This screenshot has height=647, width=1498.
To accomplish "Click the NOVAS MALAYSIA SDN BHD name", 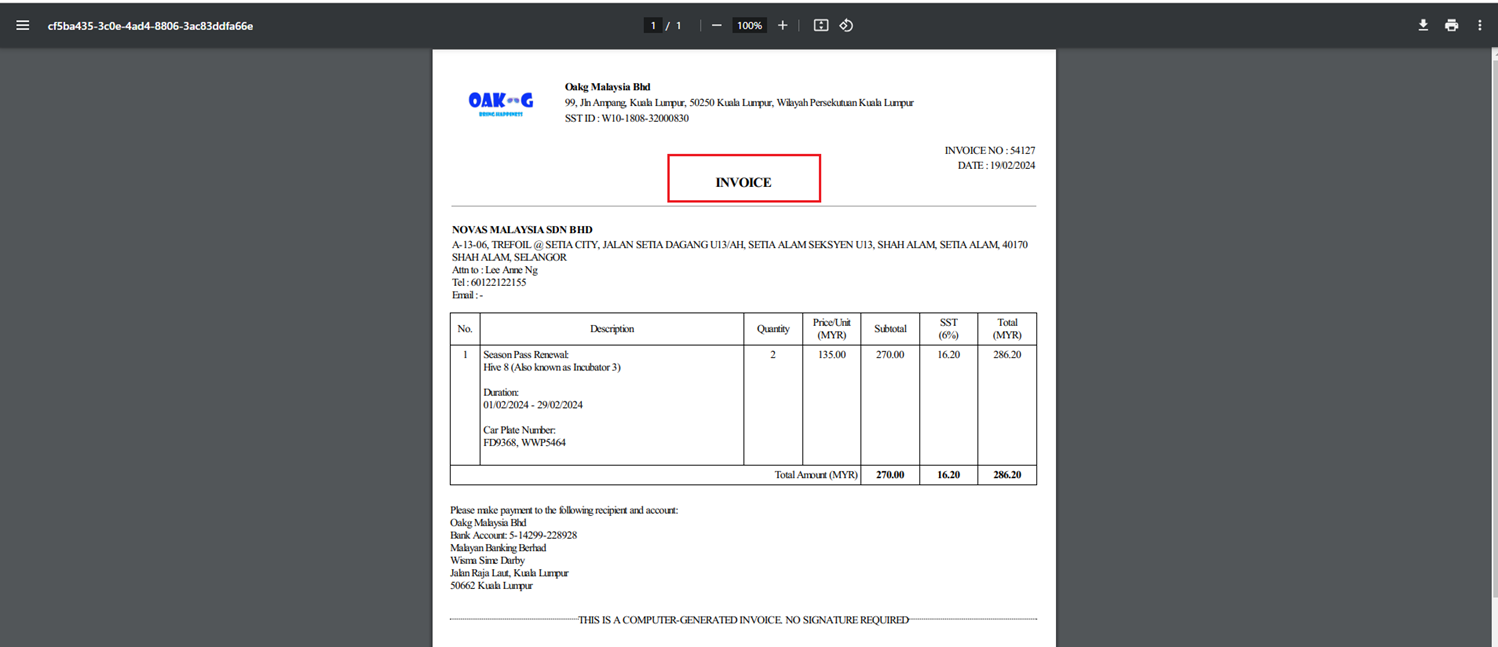I will 522,230.
